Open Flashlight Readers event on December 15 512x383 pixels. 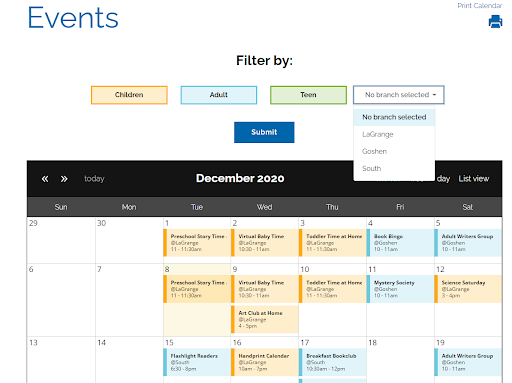197,362
